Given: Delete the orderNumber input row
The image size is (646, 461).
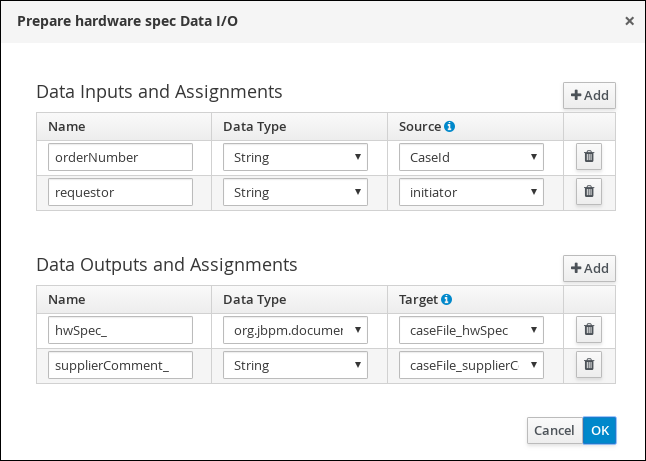Looking at the screenshot, I should point(589,157).
